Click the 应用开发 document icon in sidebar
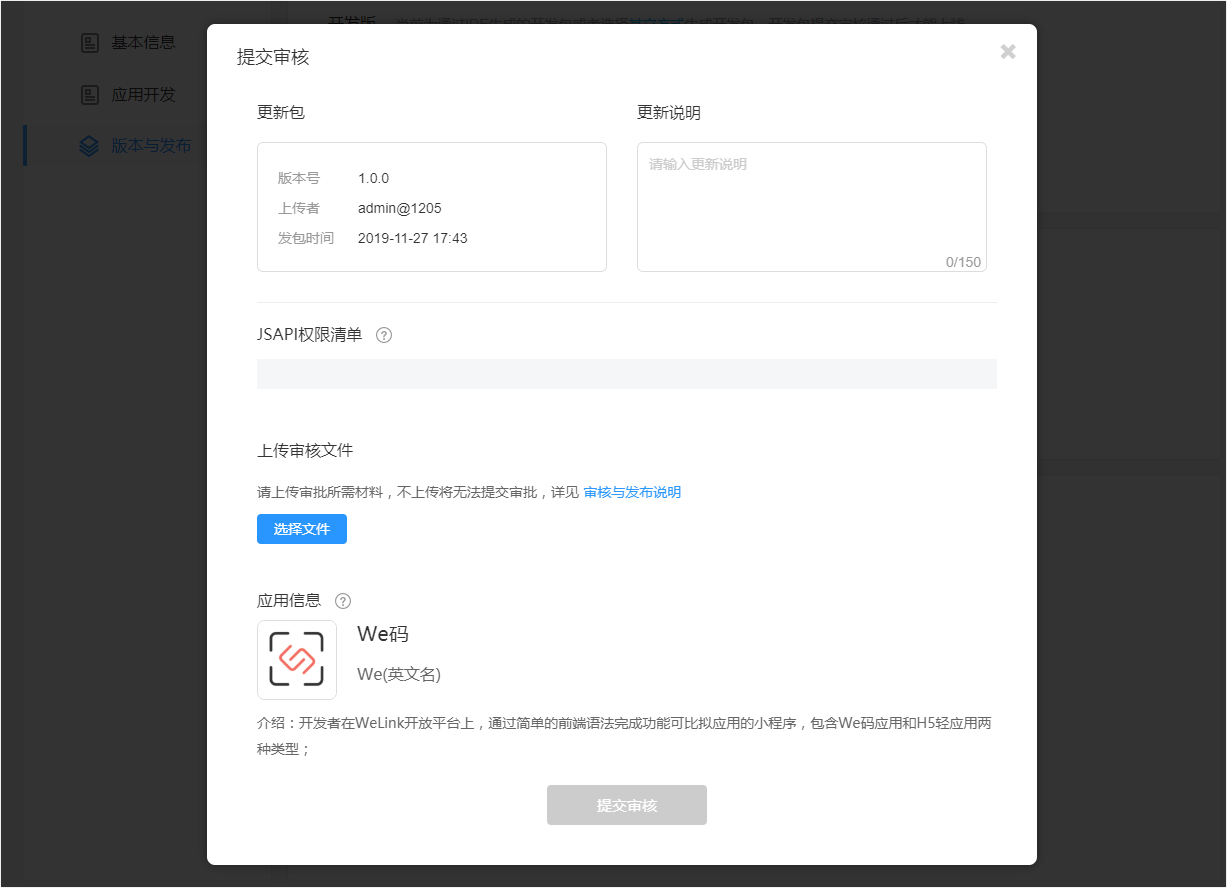The image size is (1227, 888). point(88,94)
